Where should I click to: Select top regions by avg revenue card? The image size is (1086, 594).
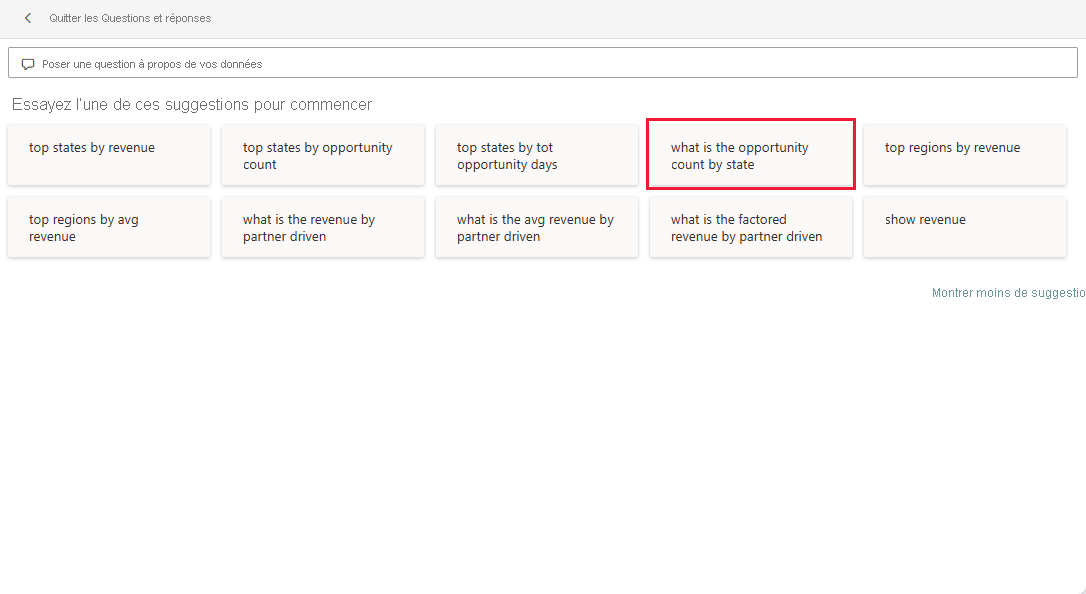[109, 227]
